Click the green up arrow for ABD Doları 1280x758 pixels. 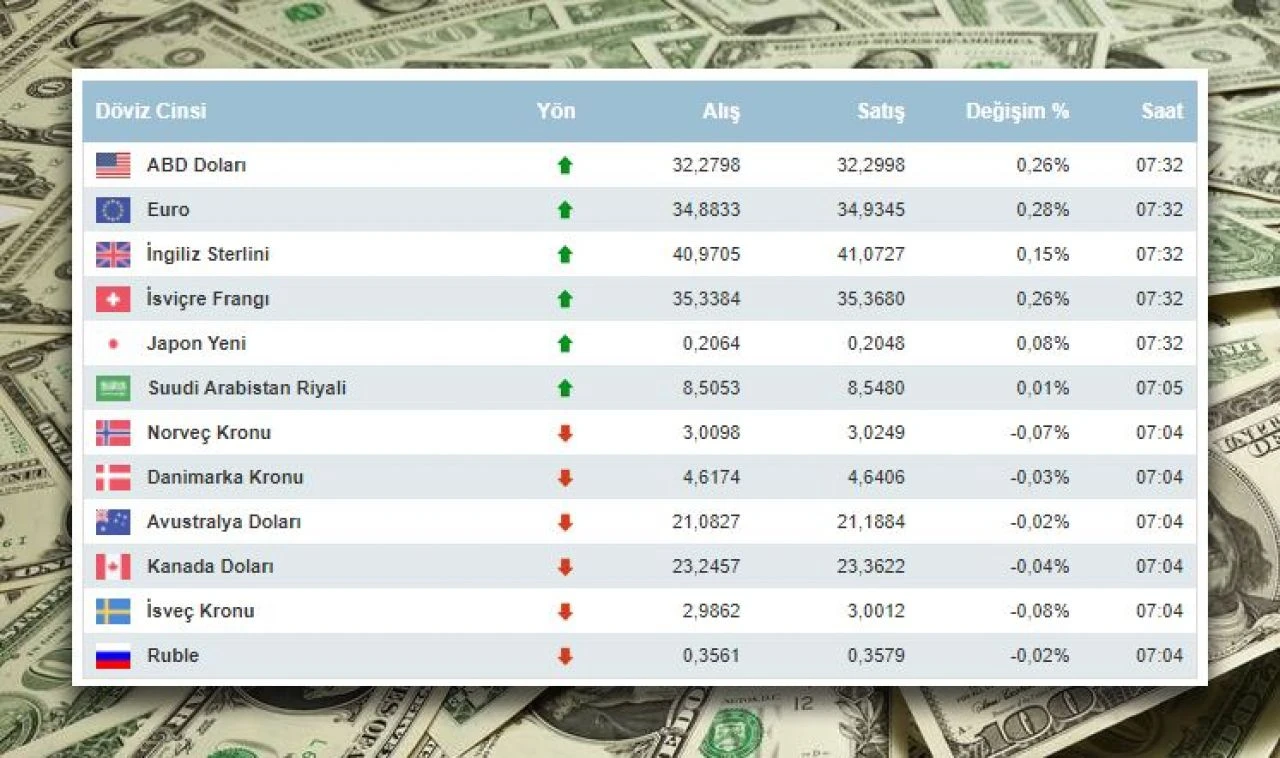[x=566, y=165]
